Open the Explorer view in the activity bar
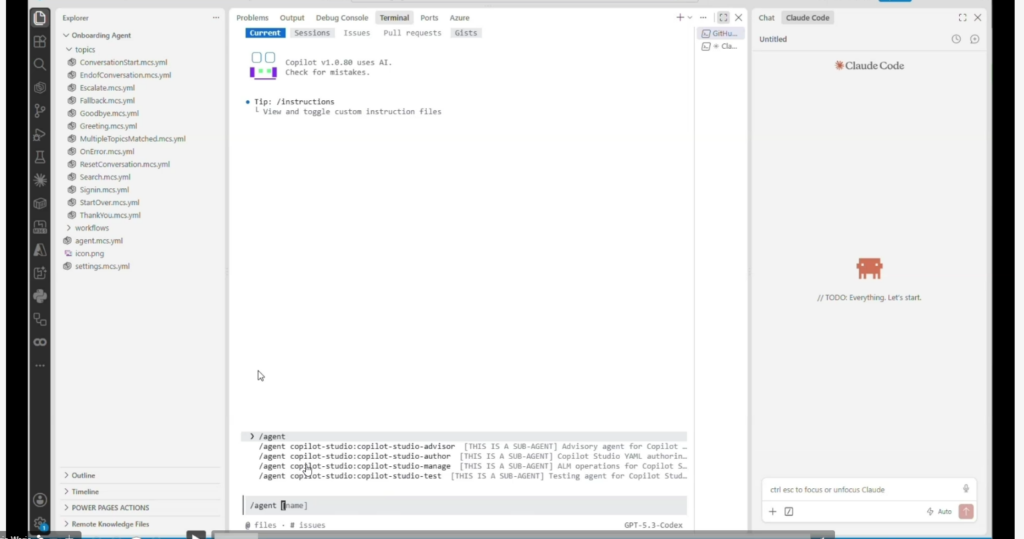This screenshot has width=1024, height=539. pos(40,18)
